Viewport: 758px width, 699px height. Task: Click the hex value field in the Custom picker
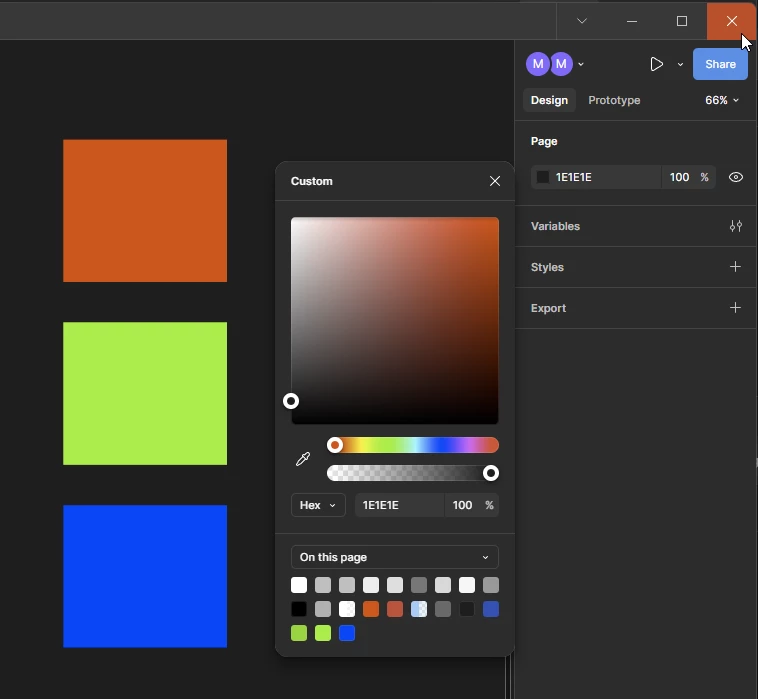click(x=399, y=505)
